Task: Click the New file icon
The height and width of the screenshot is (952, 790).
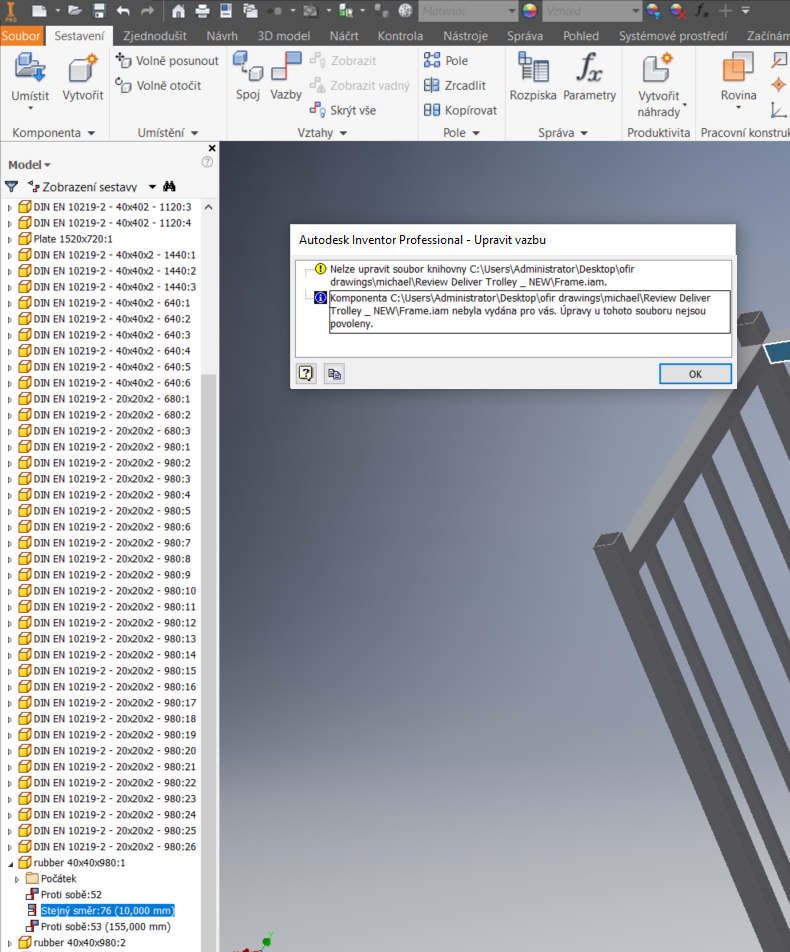Action: [39, 10]
